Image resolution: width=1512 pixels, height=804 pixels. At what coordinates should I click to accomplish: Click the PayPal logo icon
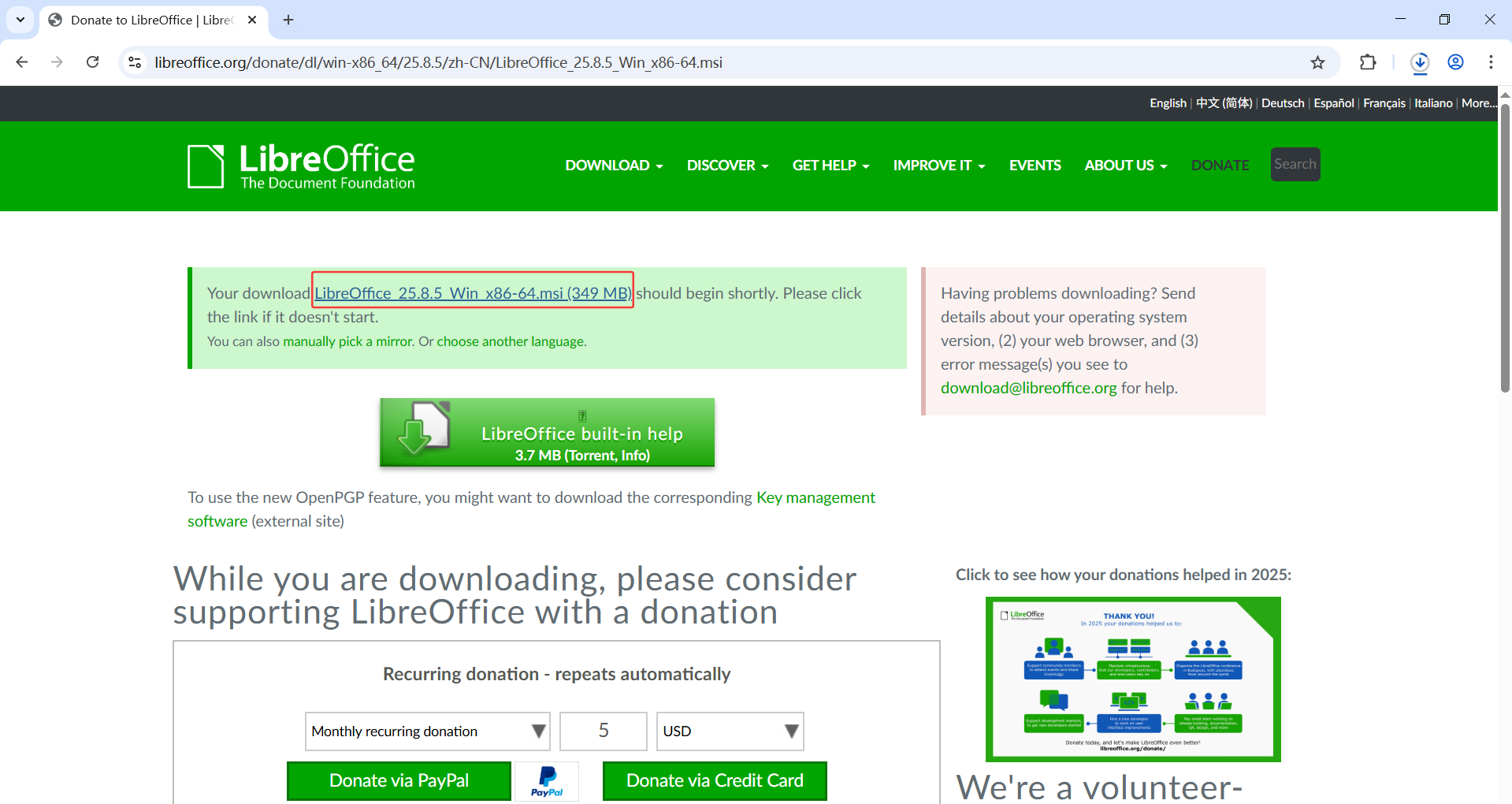[547, 781]
